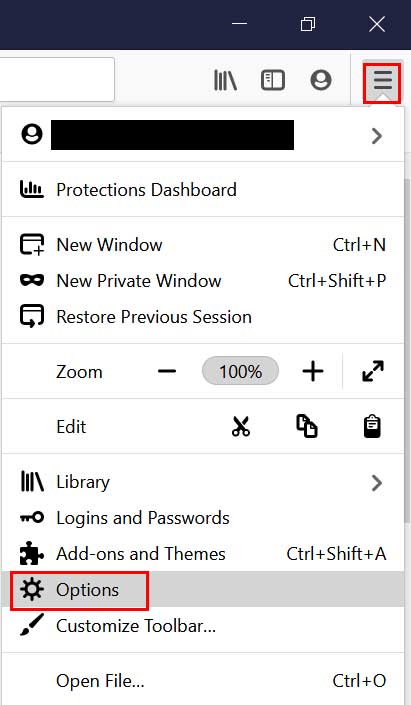Open the Firefox account toolbar icon
Image resolution: width=411 pixels, height=705 pixels.
coord(321,80)
